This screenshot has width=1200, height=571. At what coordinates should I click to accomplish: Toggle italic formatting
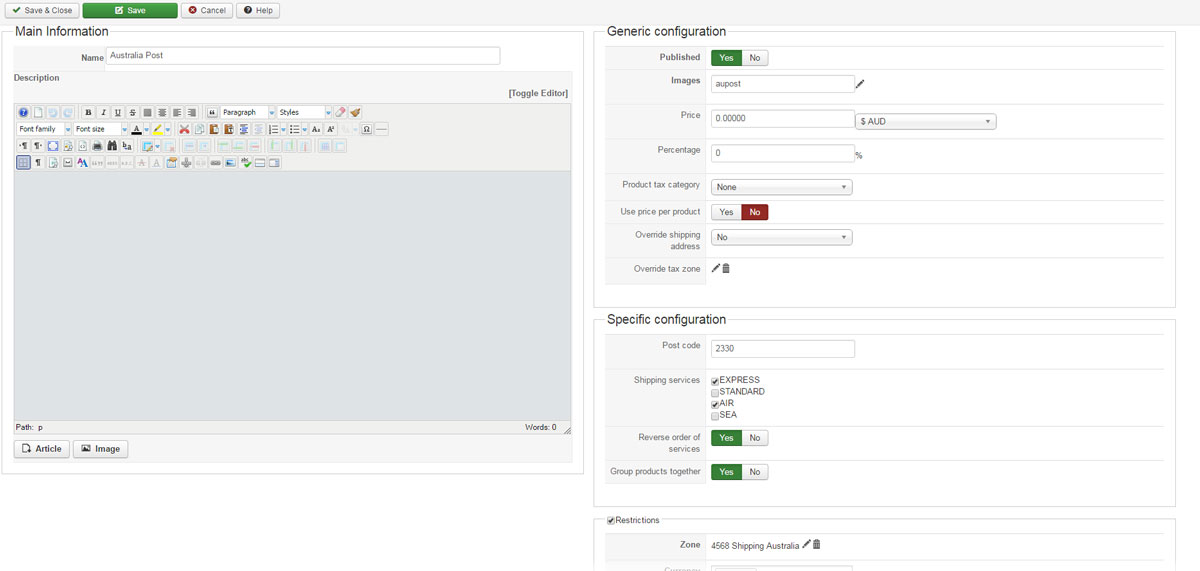(103, 112)
